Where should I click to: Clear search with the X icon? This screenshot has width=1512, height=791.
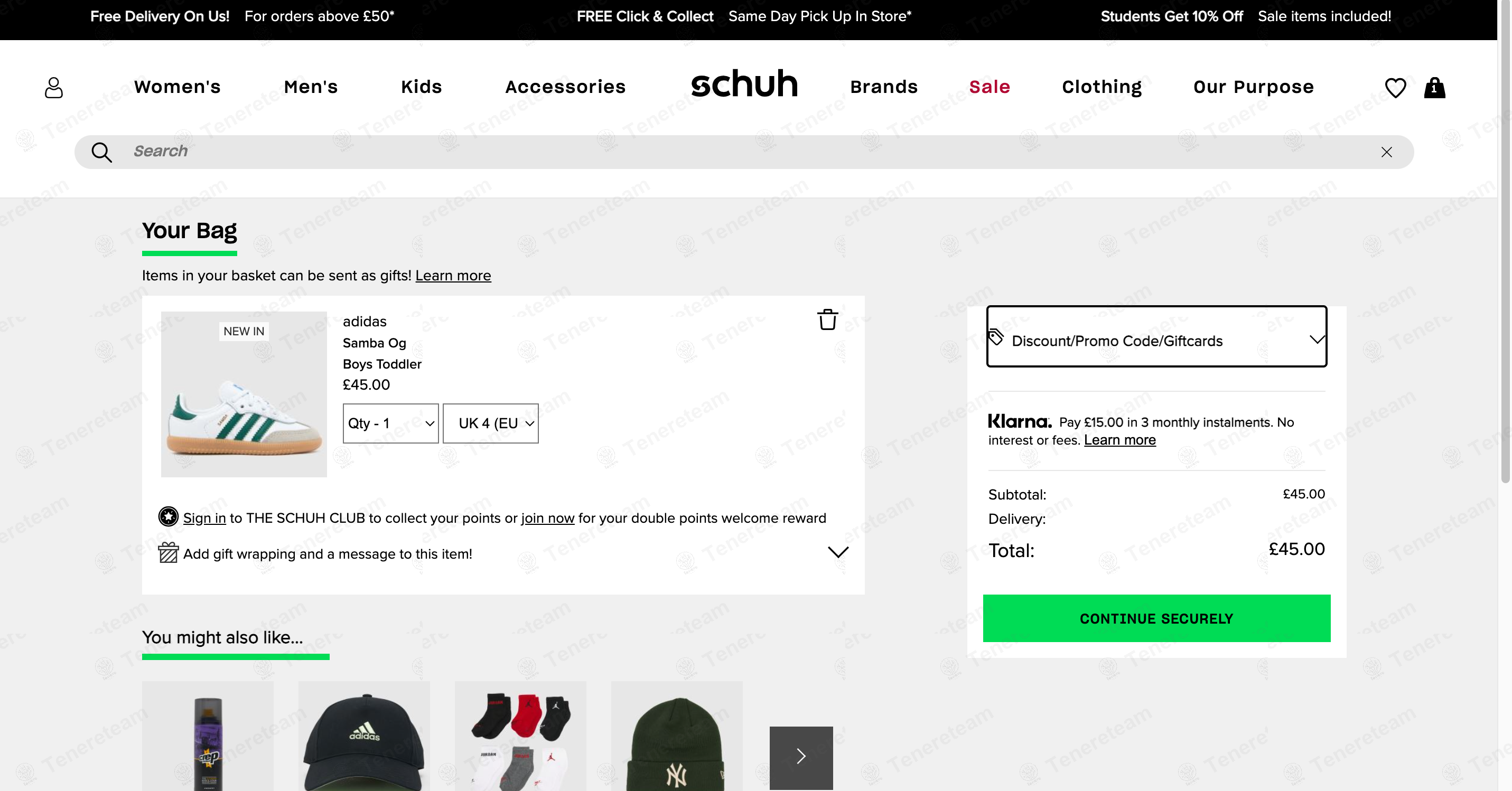(1386, 152)
